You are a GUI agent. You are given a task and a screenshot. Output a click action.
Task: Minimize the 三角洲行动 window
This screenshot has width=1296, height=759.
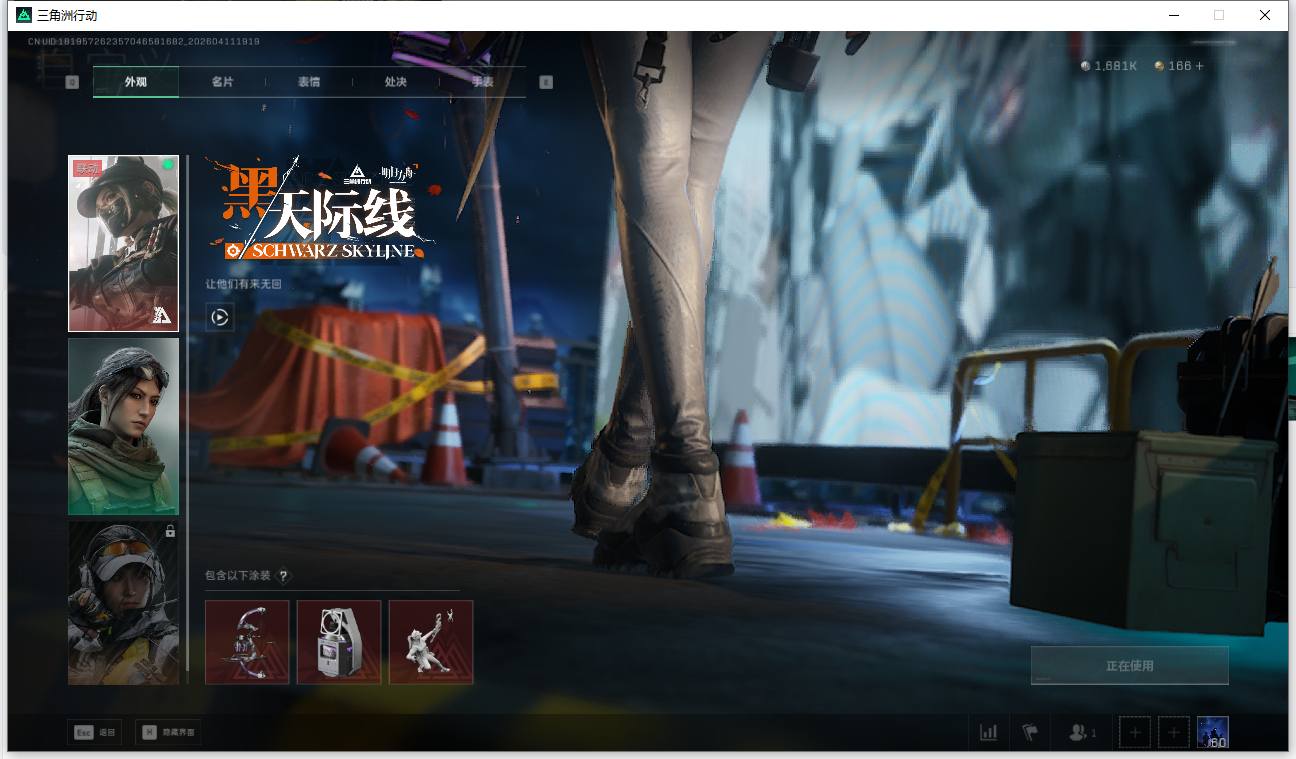pos(1173,15)
